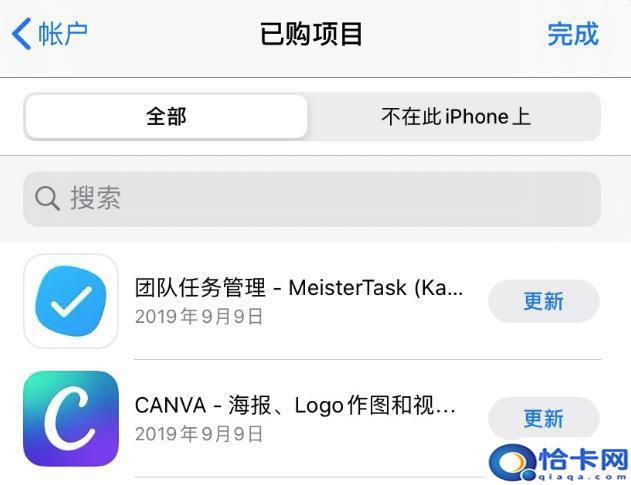Select the 全部 segment
The width and height of the screenshot is (631, 485).
(x=166, y=117)
